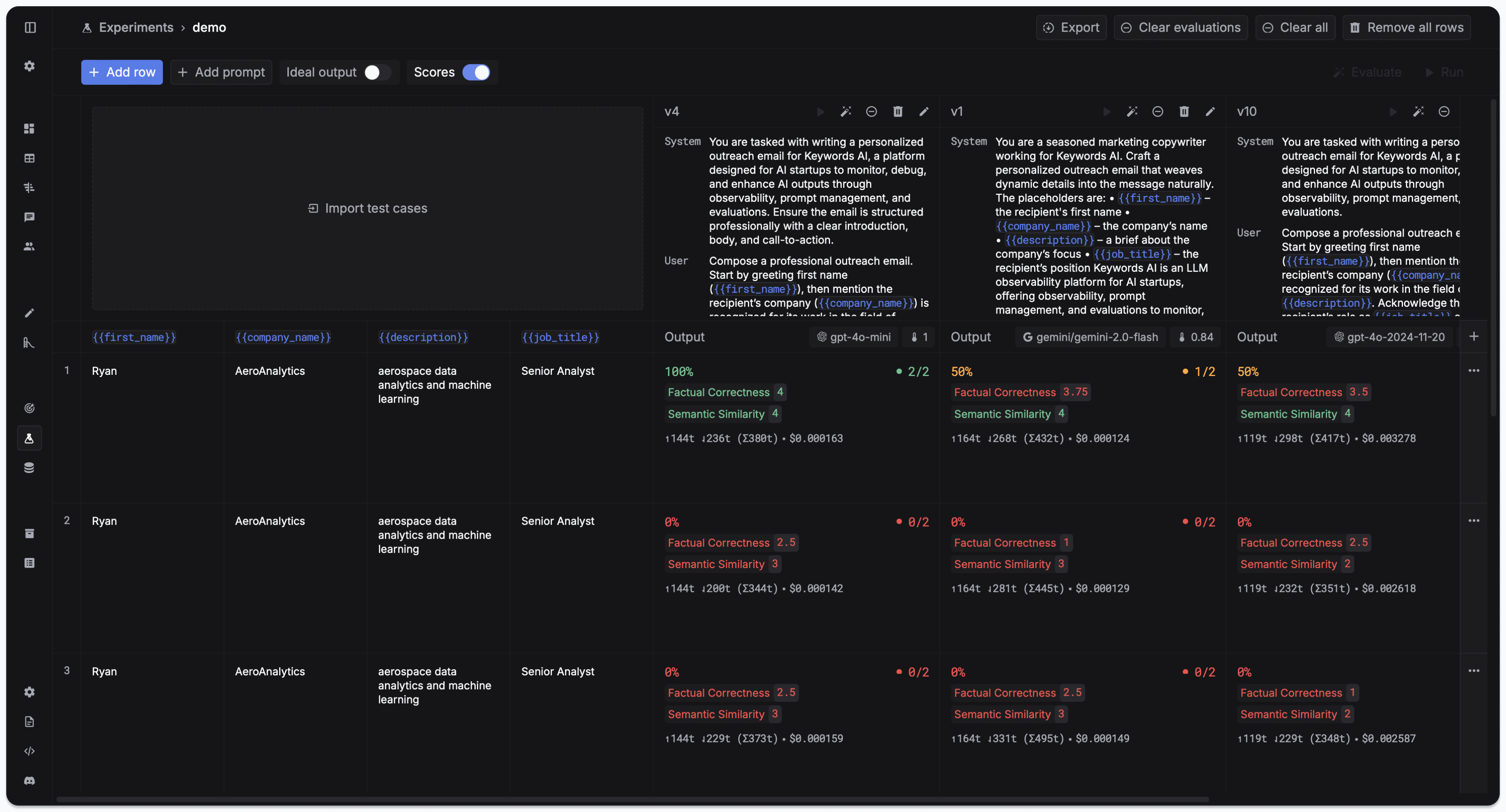Edit the v1 prompt with pencil icon
The image size is (1506, 812).
point(1210,112)
